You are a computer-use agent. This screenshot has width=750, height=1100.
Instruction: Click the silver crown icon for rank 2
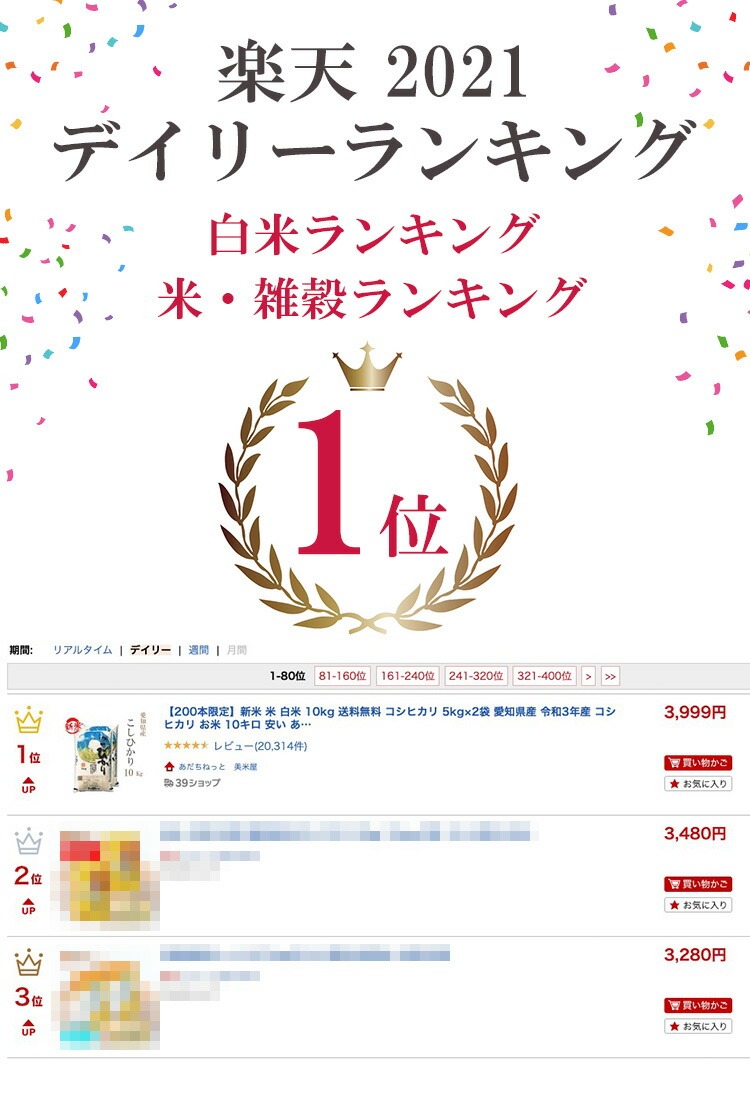point(29,841)
